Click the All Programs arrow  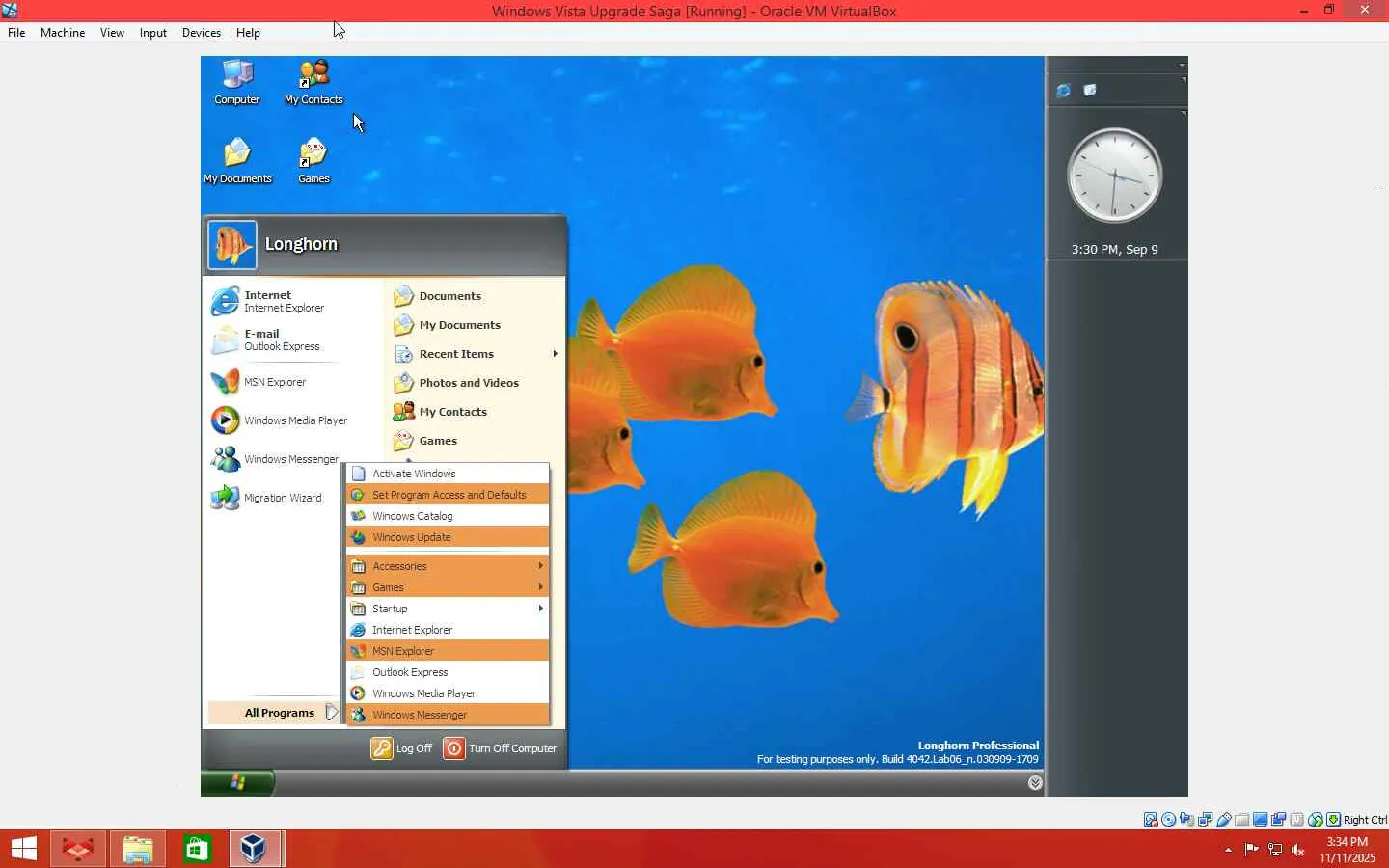[331, 713]
